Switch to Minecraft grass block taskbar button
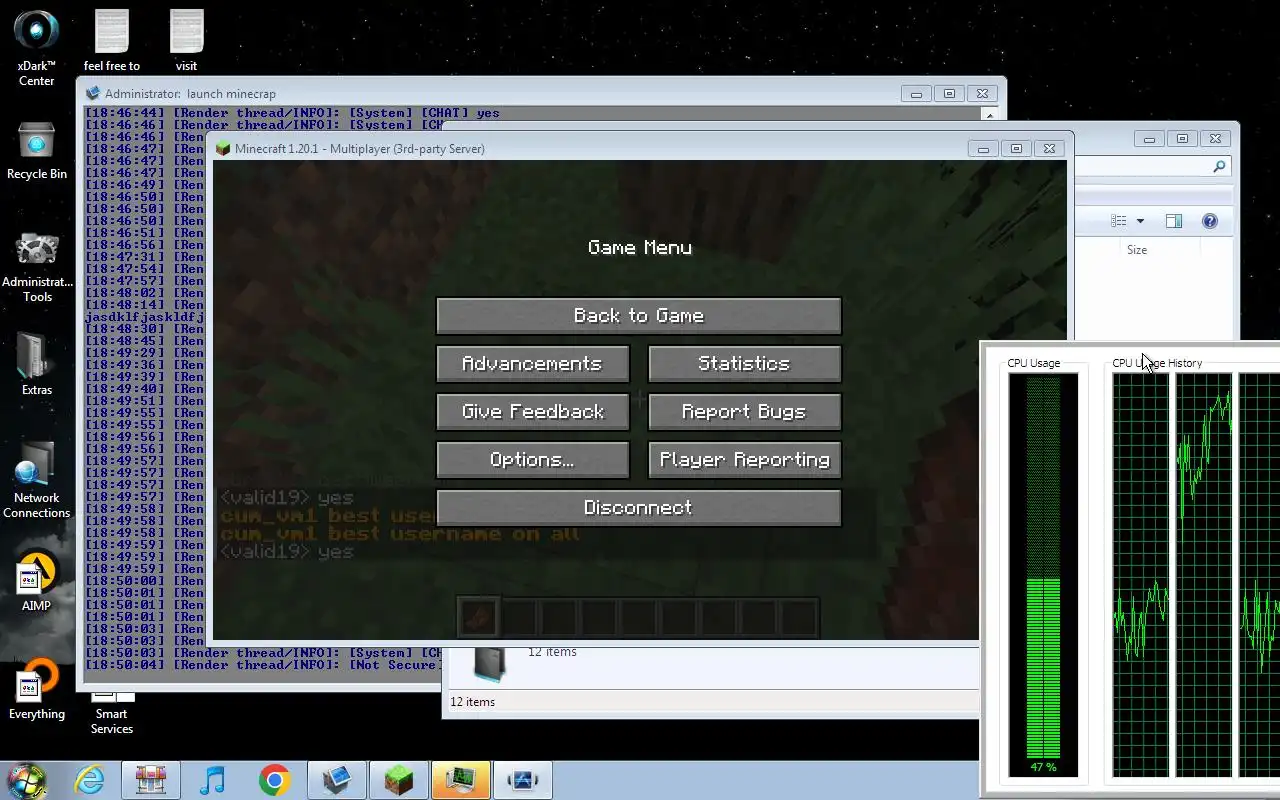The height and width of the screenshot is (800, 1280). (399, 780)
